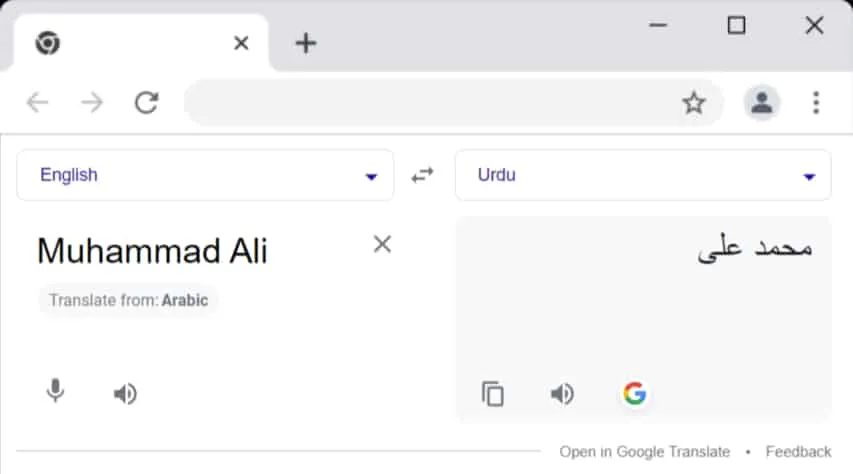Open the Feedback link
The width and height of the screenshot is (853, 474).
click(798, 452)
